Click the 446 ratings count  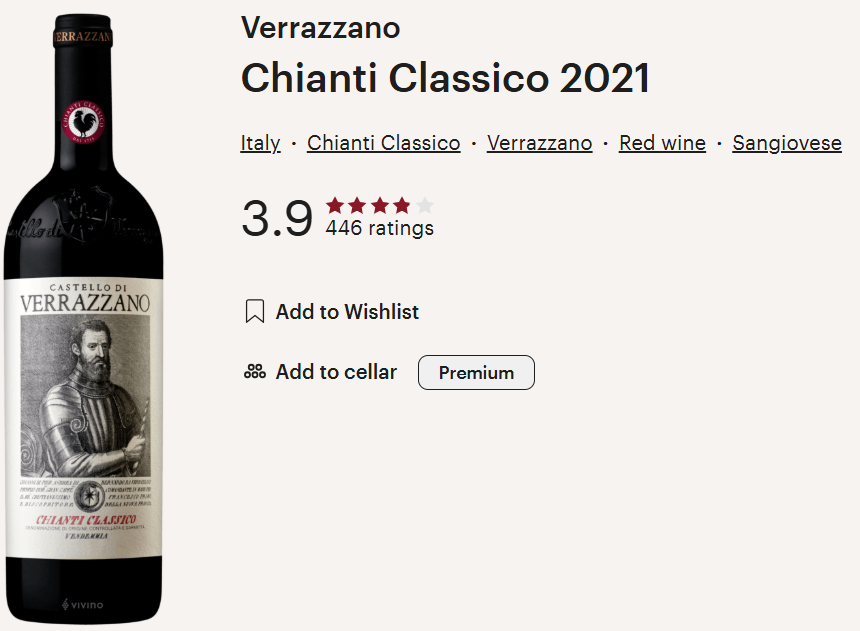(380, 228)
